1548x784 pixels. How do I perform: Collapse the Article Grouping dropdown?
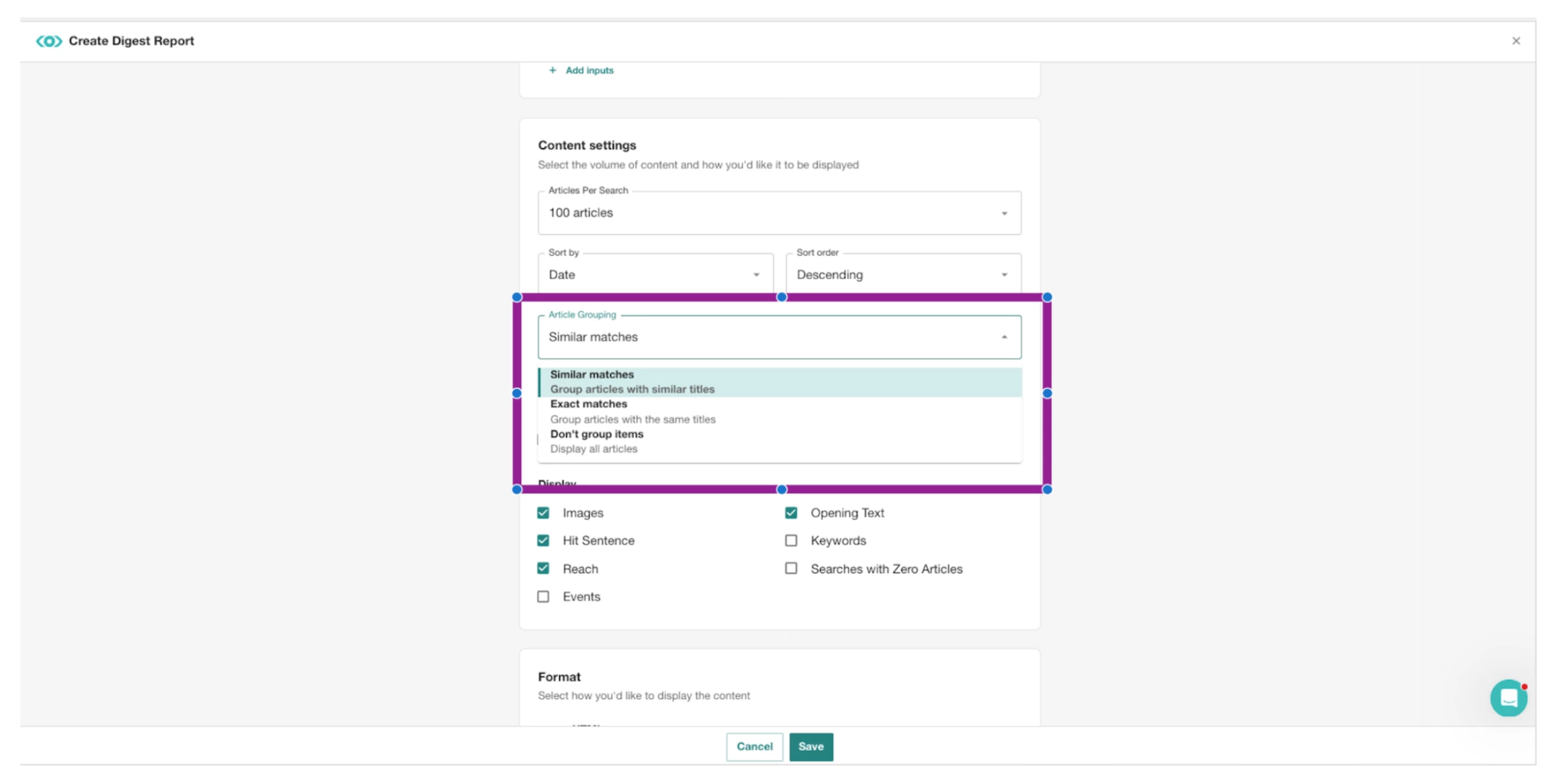coord(779,337)
